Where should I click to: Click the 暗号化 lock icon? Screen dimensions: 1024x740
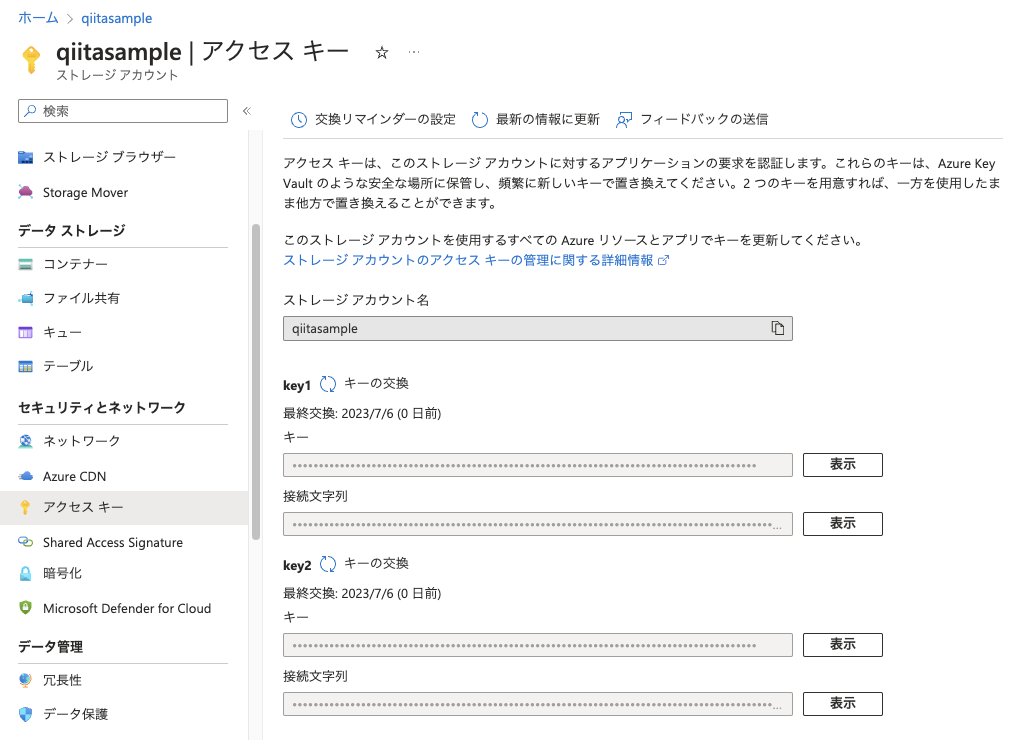(x=25, y=573)
